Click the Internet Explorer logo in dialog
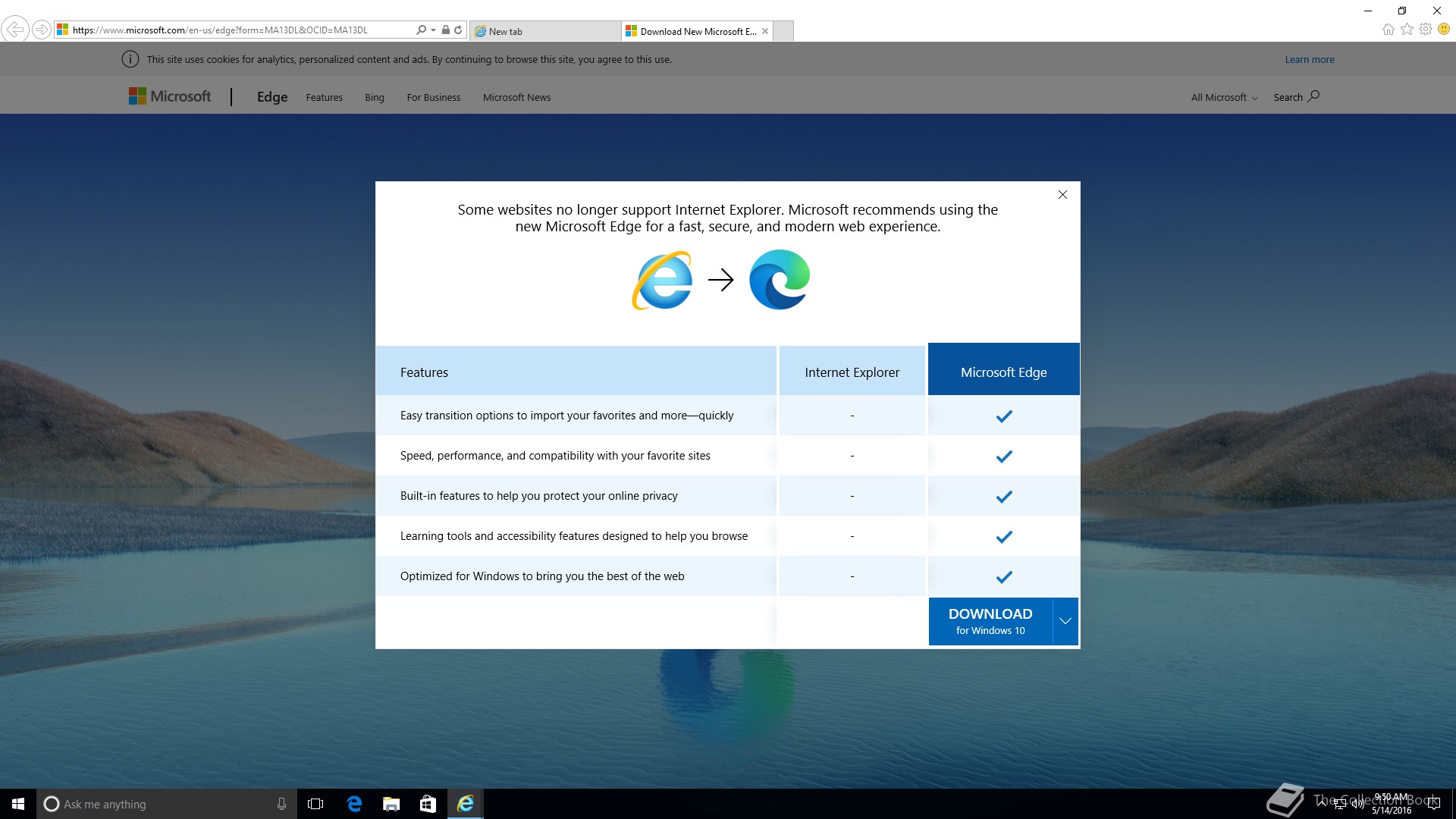This screenshot has width=1456, height=819. (x=662, y=280)
